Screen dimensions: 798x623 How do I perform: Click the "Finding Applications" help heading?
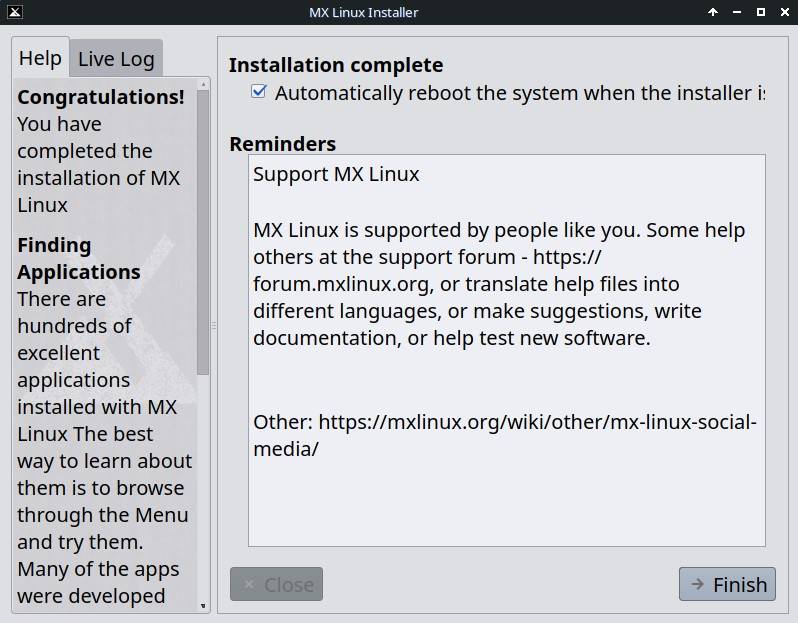click(78, 258)
